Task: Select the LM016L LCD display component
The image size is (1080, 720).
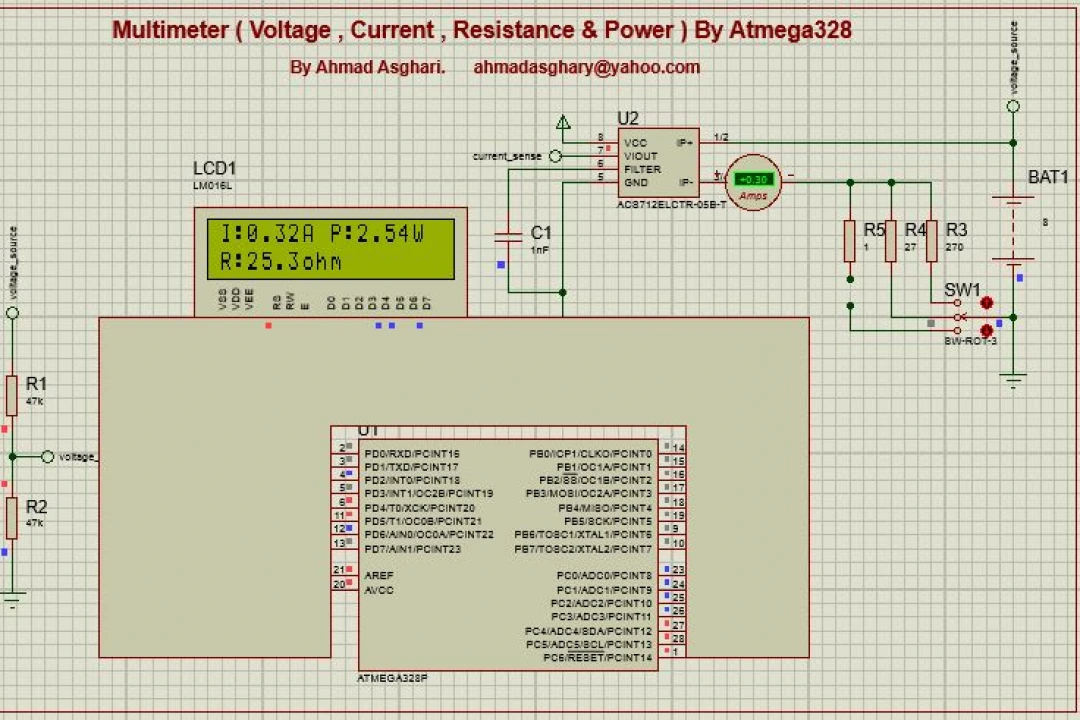Action: (331, 262)
